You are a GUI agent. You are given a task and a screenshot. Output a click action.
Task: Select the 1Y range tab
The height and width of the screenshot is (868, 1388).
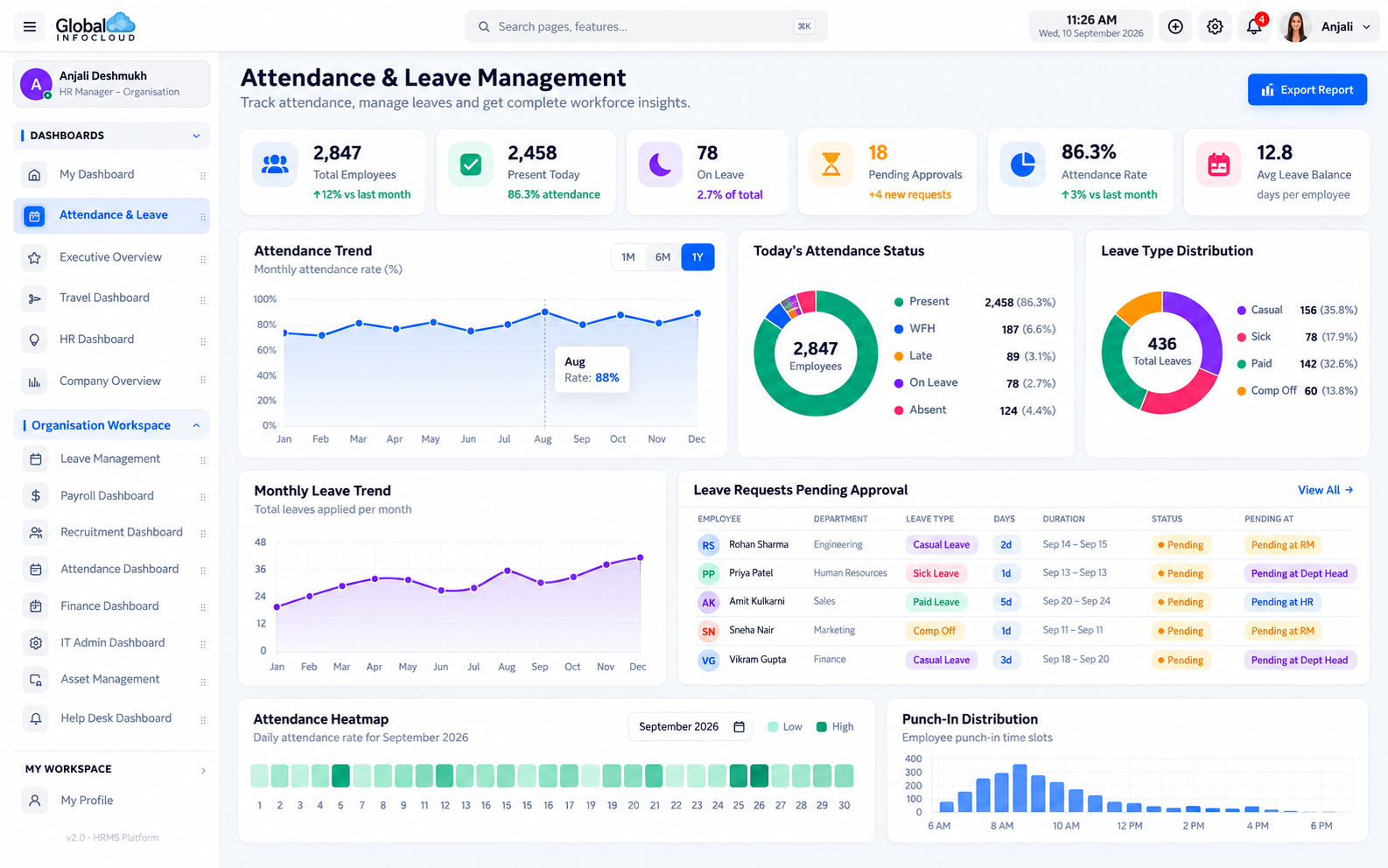698,257
